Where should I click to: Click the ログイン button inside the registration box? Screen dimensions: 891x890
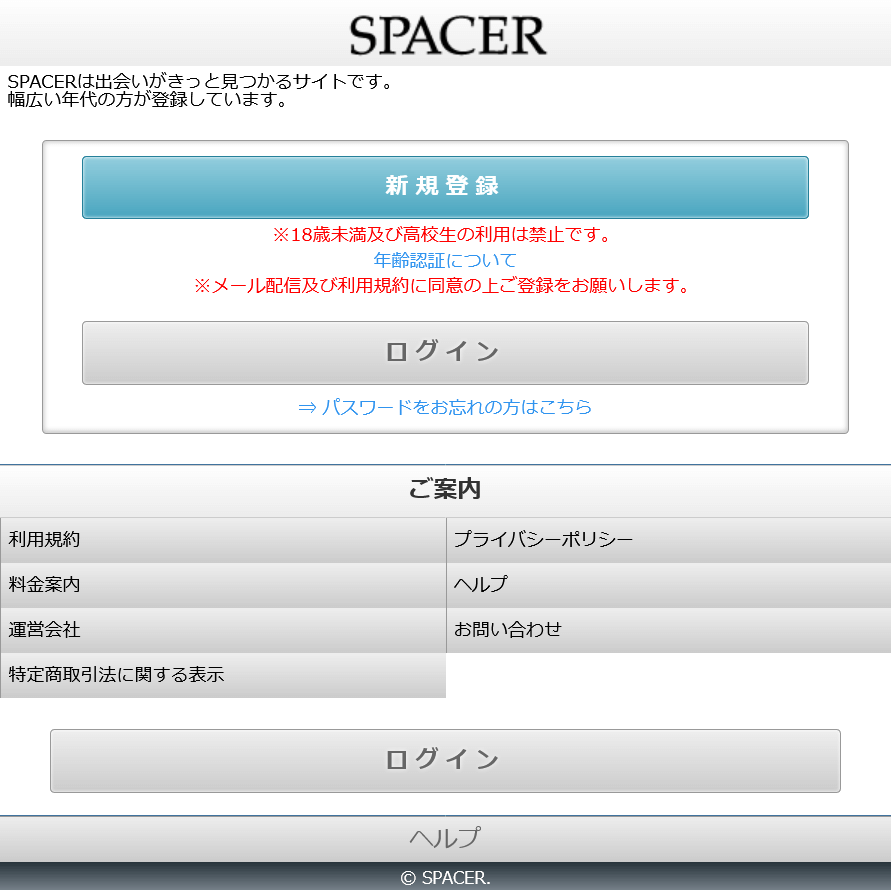coord(445,352)
